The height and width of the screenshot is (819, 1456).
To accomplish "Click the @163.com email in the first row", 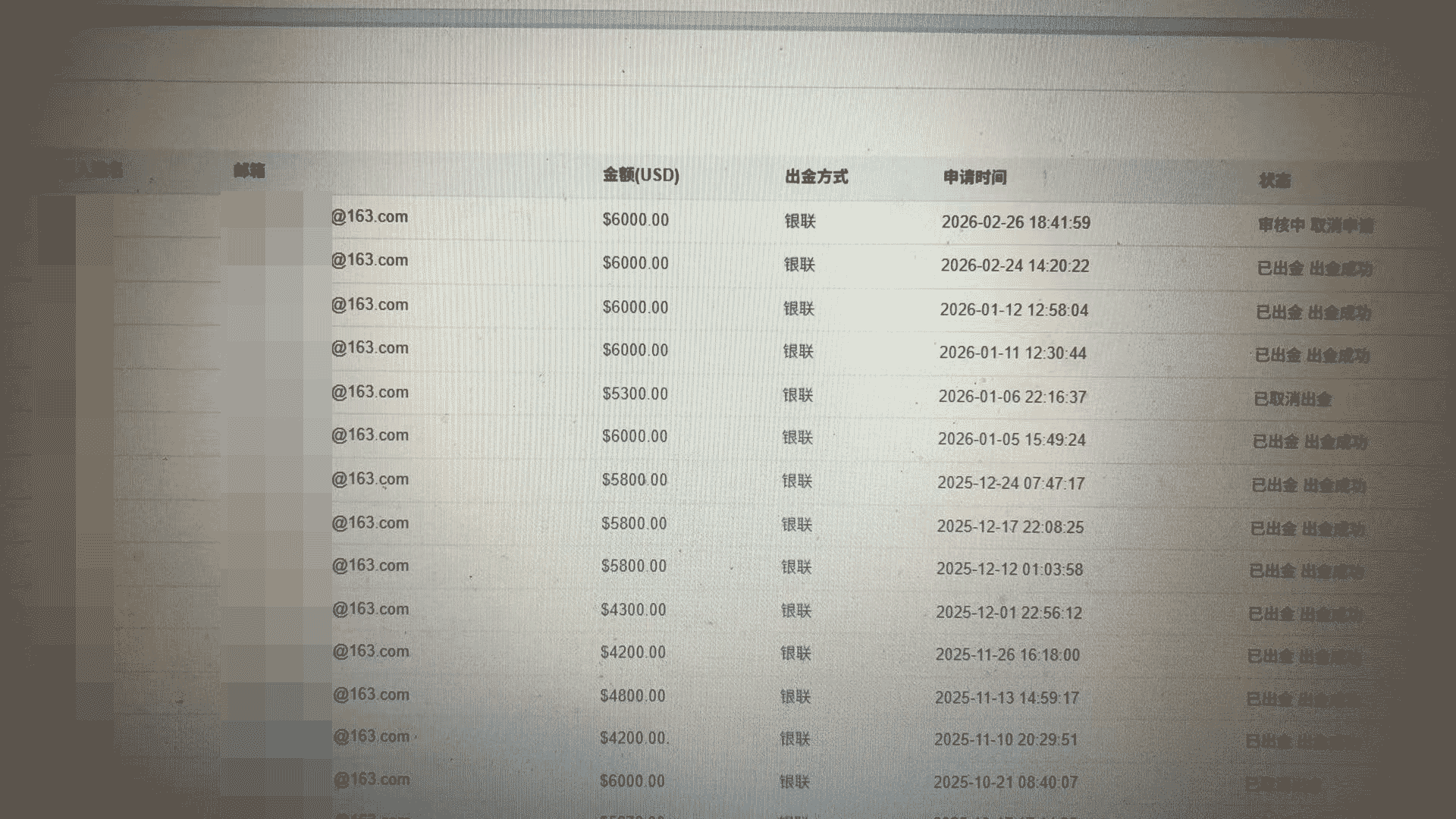I will click(x=369, y=217).
